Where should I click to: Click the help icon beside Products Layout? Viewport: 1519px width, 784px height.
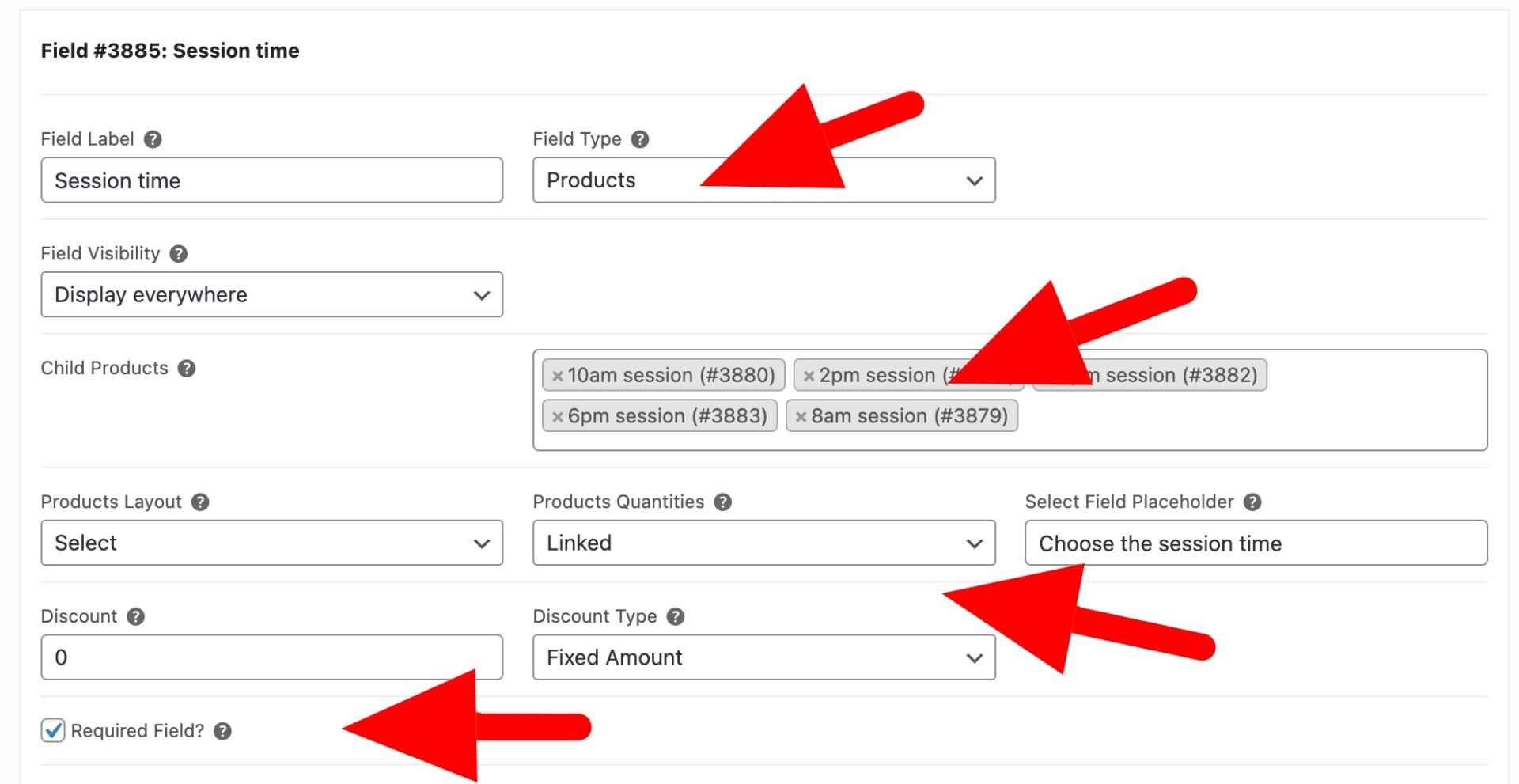click(199, 502)
